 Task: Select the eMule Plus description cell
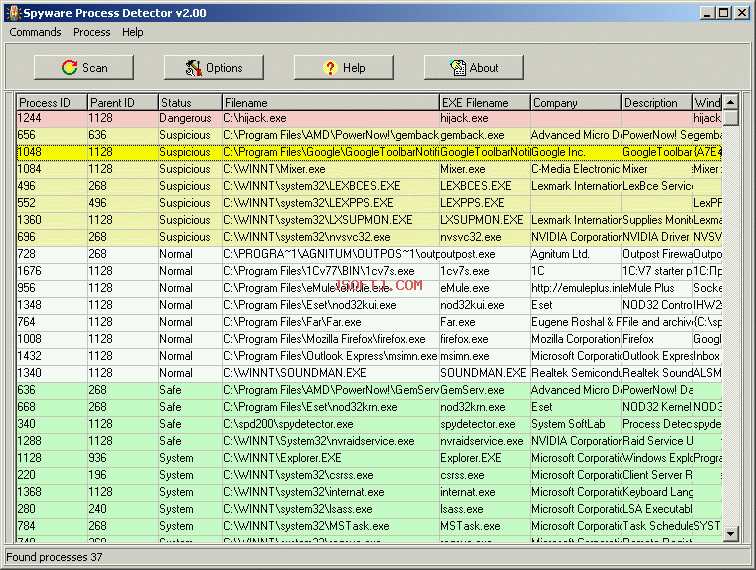click(x=657, y=288)
